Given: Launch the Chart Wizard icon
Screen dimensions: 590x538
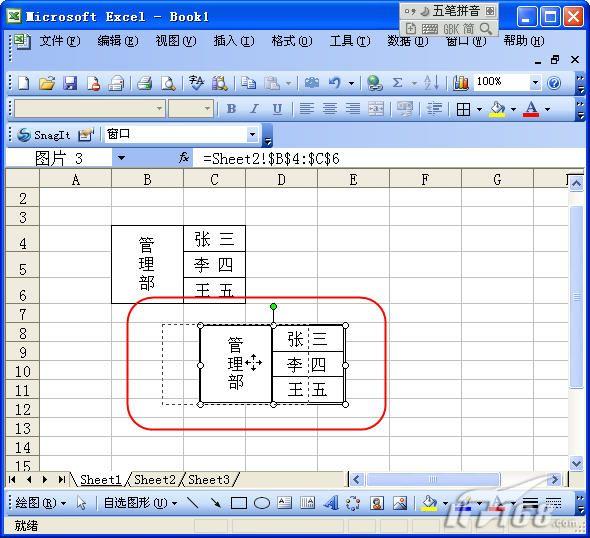Looking at the screenshot, I should tap(461, 83).
